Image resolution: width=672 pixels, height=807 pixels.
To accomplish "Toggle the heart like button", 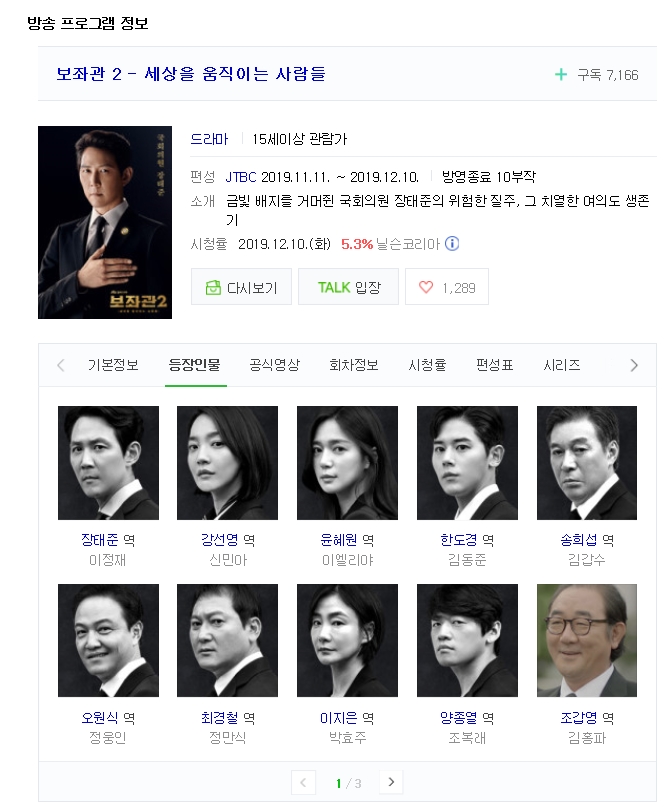I will tap(447, 287).
